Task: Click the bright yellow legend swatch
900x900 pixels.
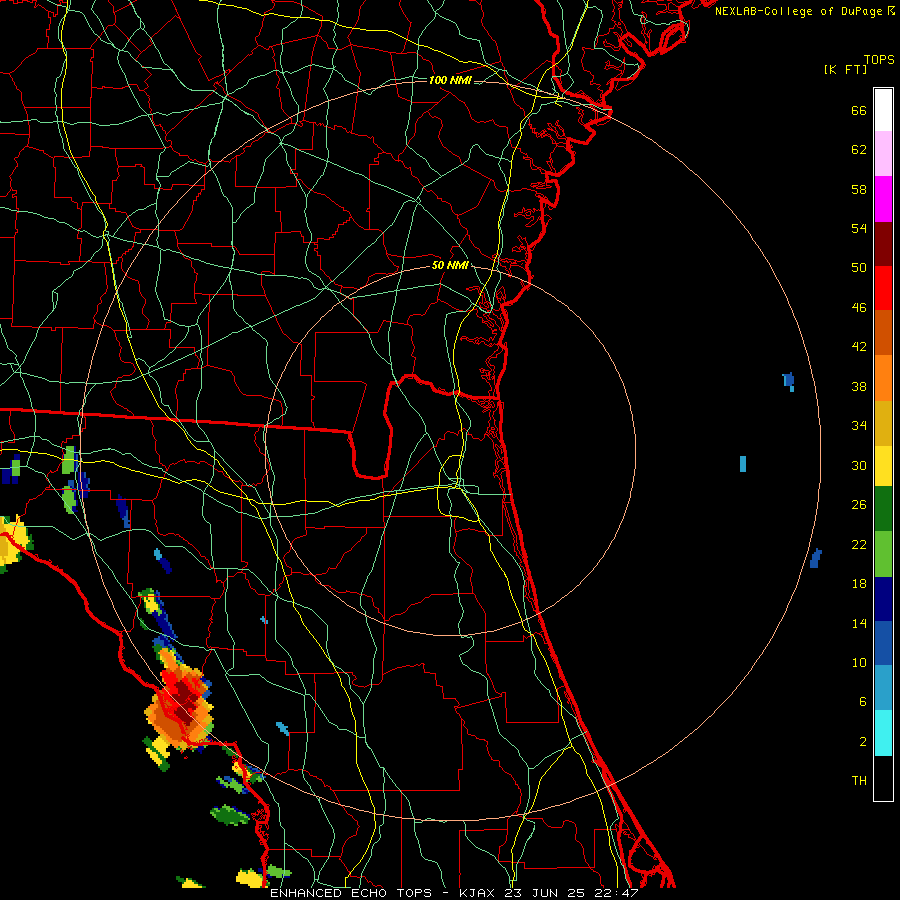Action: [x=883, y=466]
